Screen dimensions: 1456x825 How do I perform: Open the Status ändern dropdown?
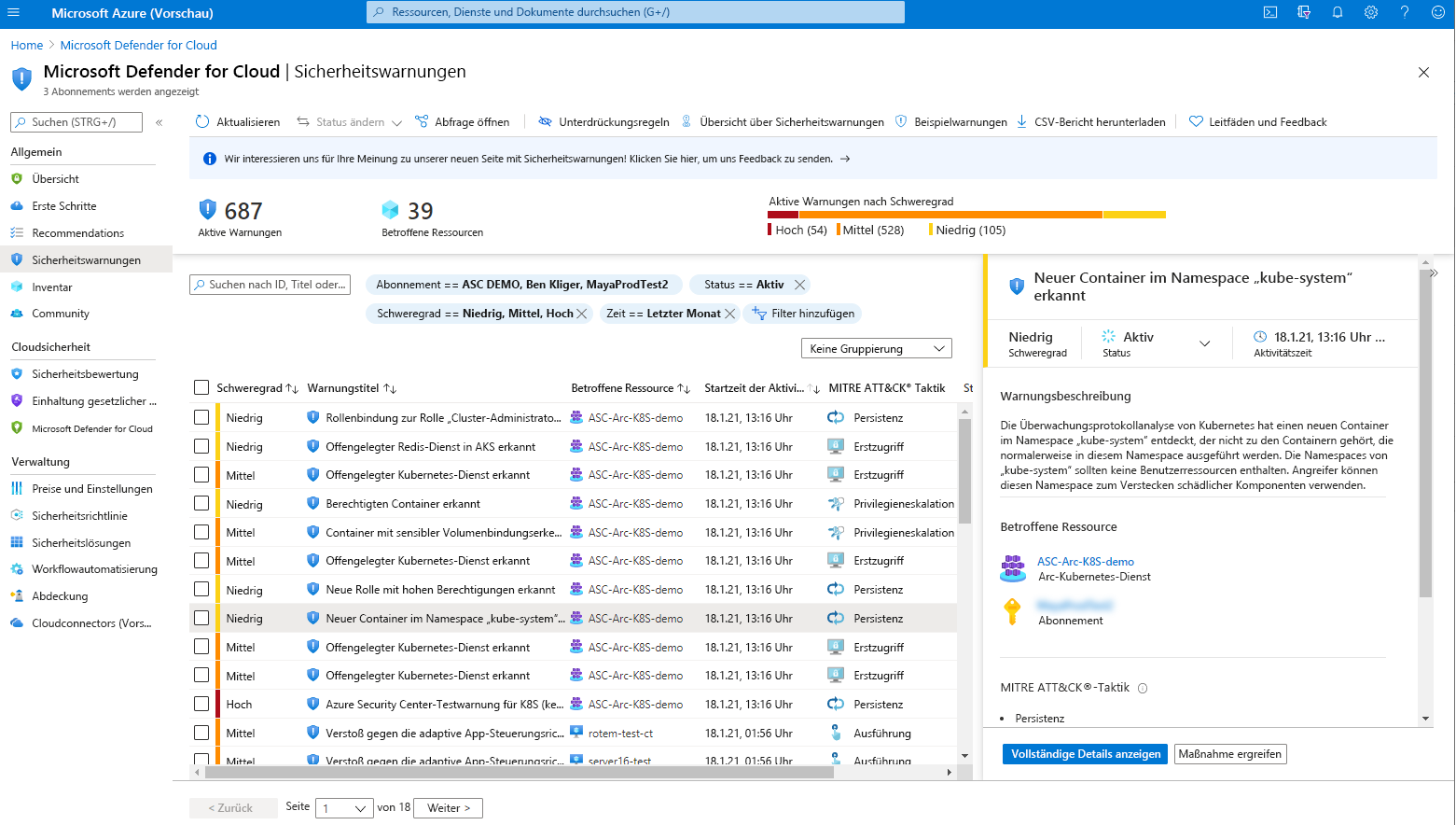pyautogui.click(x=350, y=122)
